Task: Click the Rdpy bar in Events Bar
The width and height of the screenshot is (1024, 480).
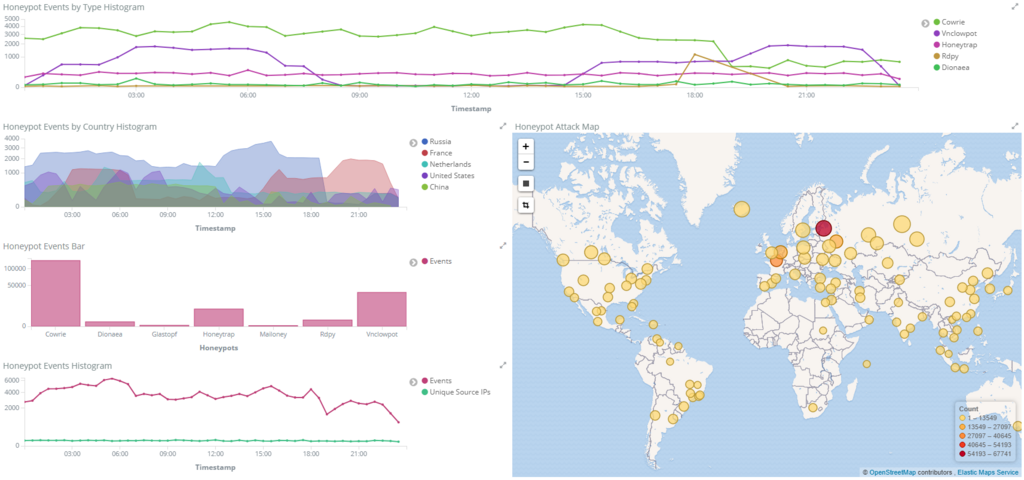Action: (328, 323)
